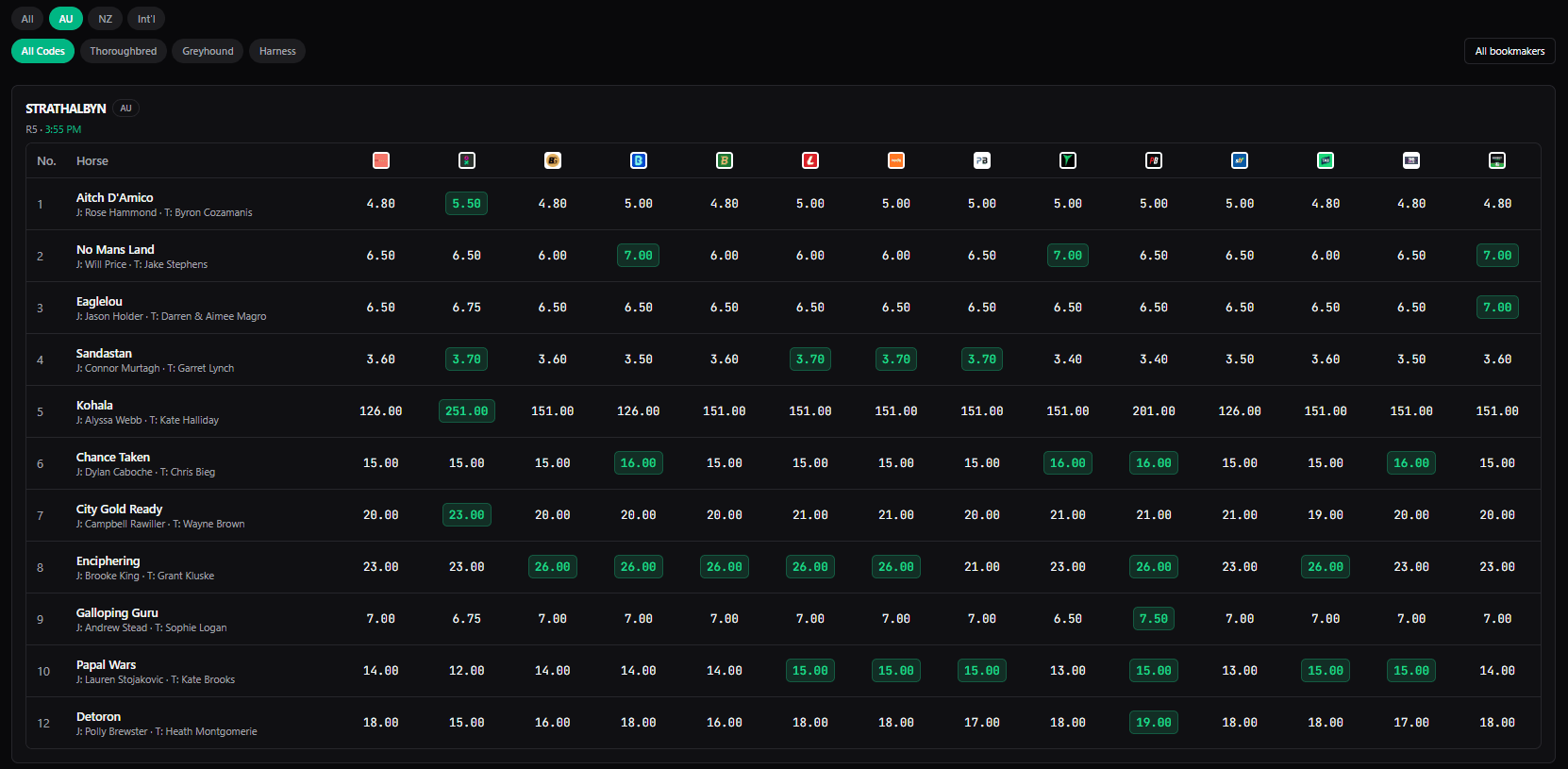
Task: Filter by Thoroughbred races
Action: point(124,51)
